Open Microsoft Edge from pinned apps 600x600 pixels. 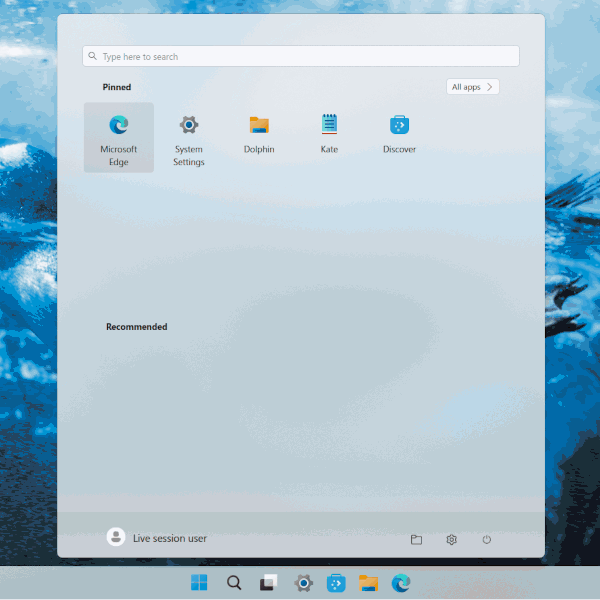point(119,136)
